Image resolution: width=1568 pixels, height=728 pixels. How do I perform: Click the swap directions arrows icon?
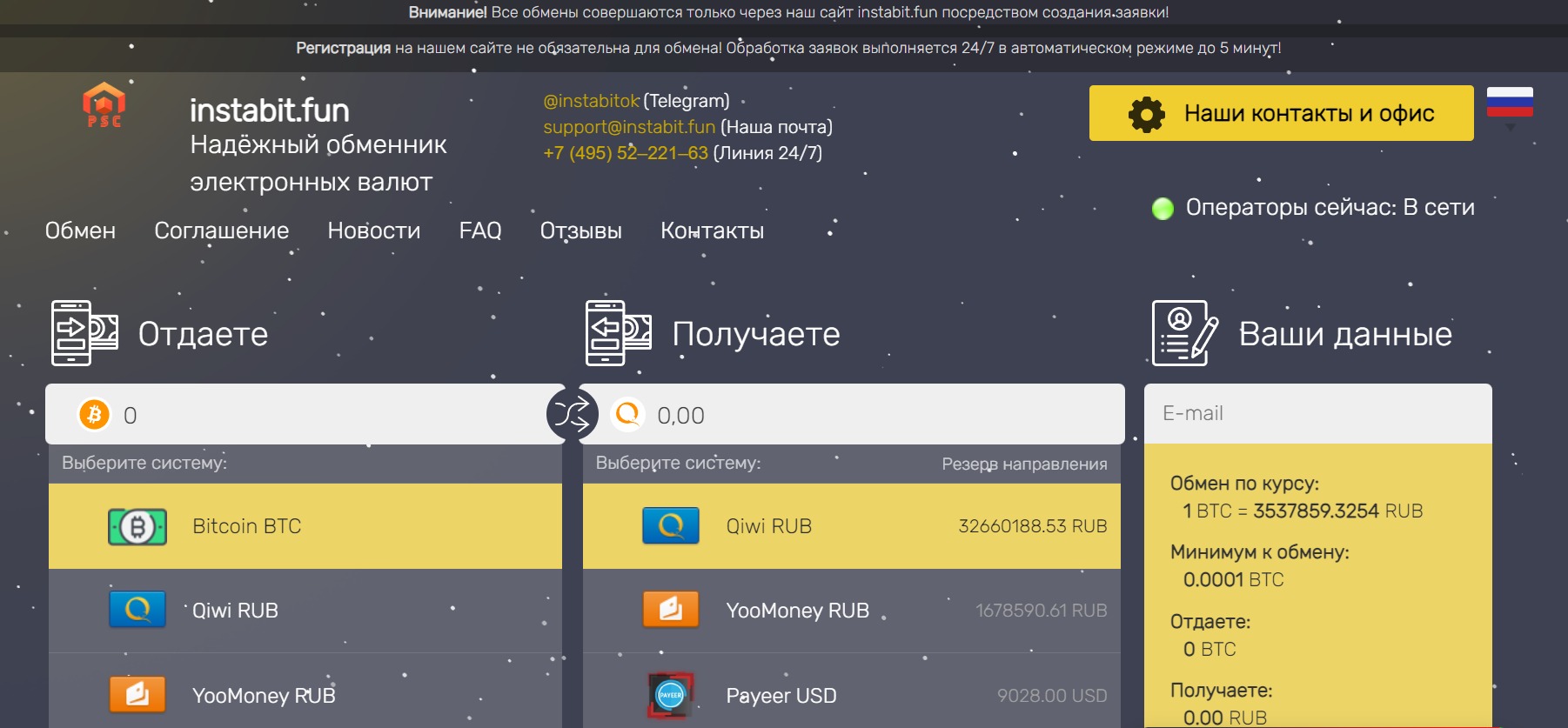[x=572, y=414]
